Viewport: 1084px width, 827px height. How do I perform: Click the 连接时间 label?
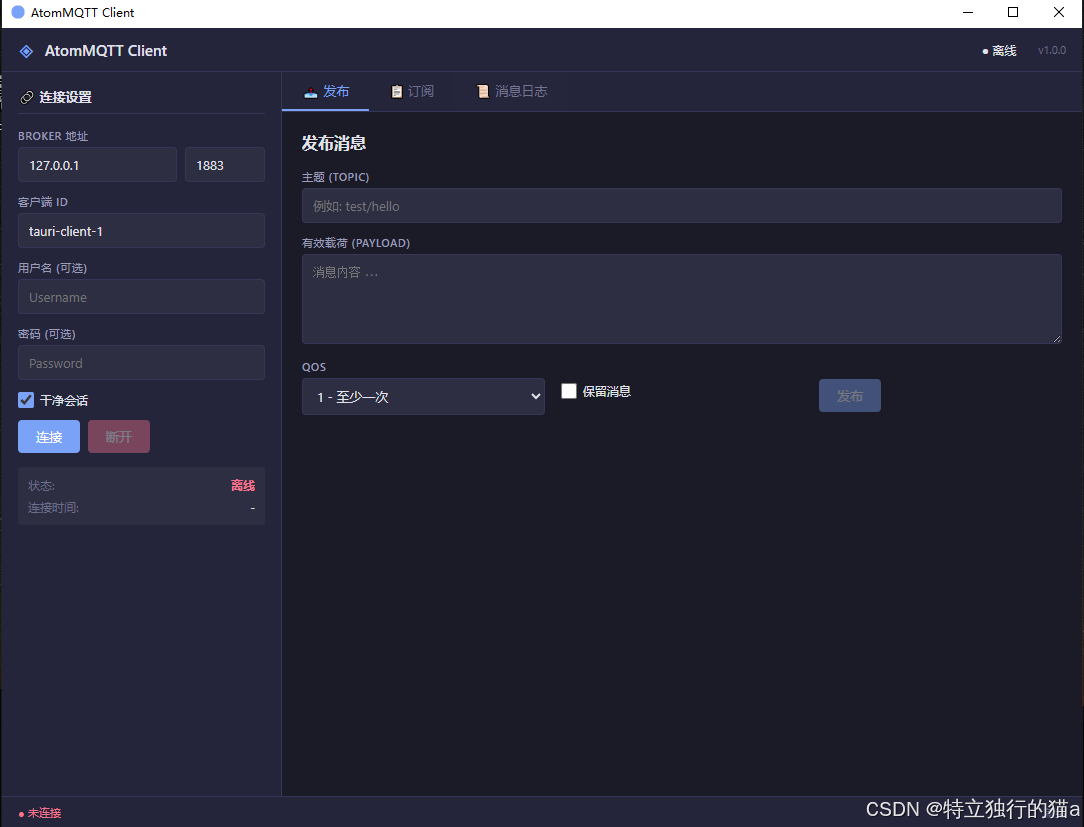pos(53,508)
